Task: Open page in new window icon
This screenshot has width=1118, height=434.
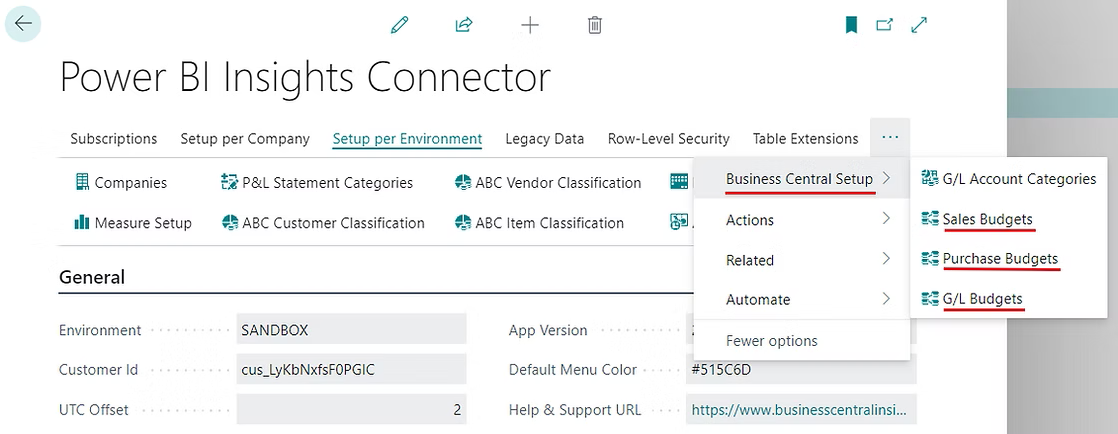Action: coord(884,25)
